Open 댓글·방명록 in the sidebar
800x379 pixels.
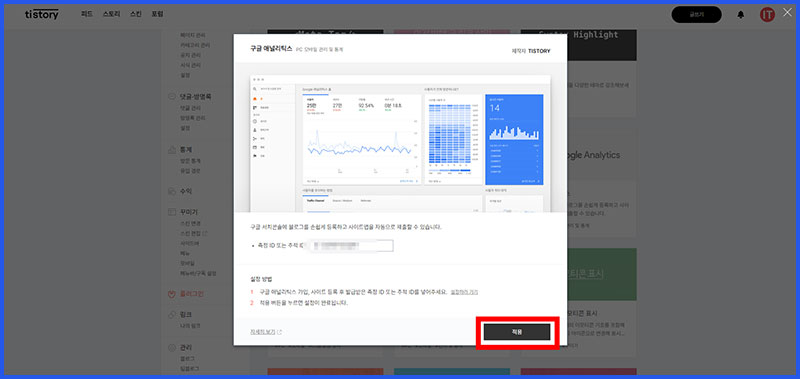pyautogui.click(x=196, y=96)
